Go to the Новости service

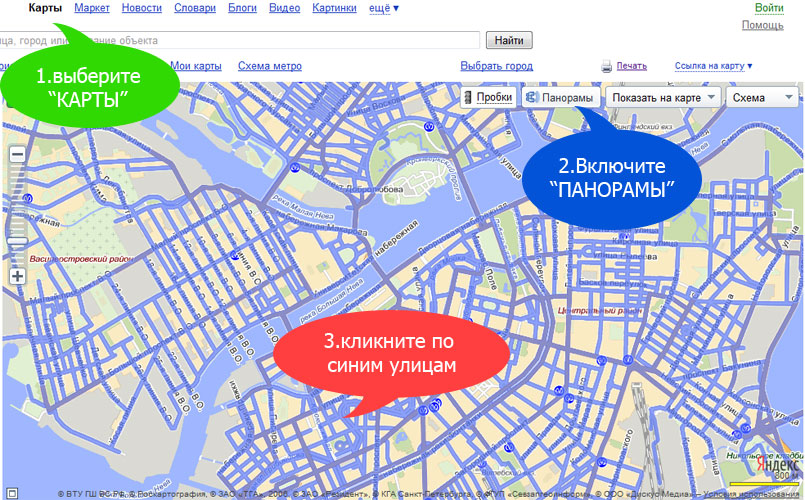142,8
